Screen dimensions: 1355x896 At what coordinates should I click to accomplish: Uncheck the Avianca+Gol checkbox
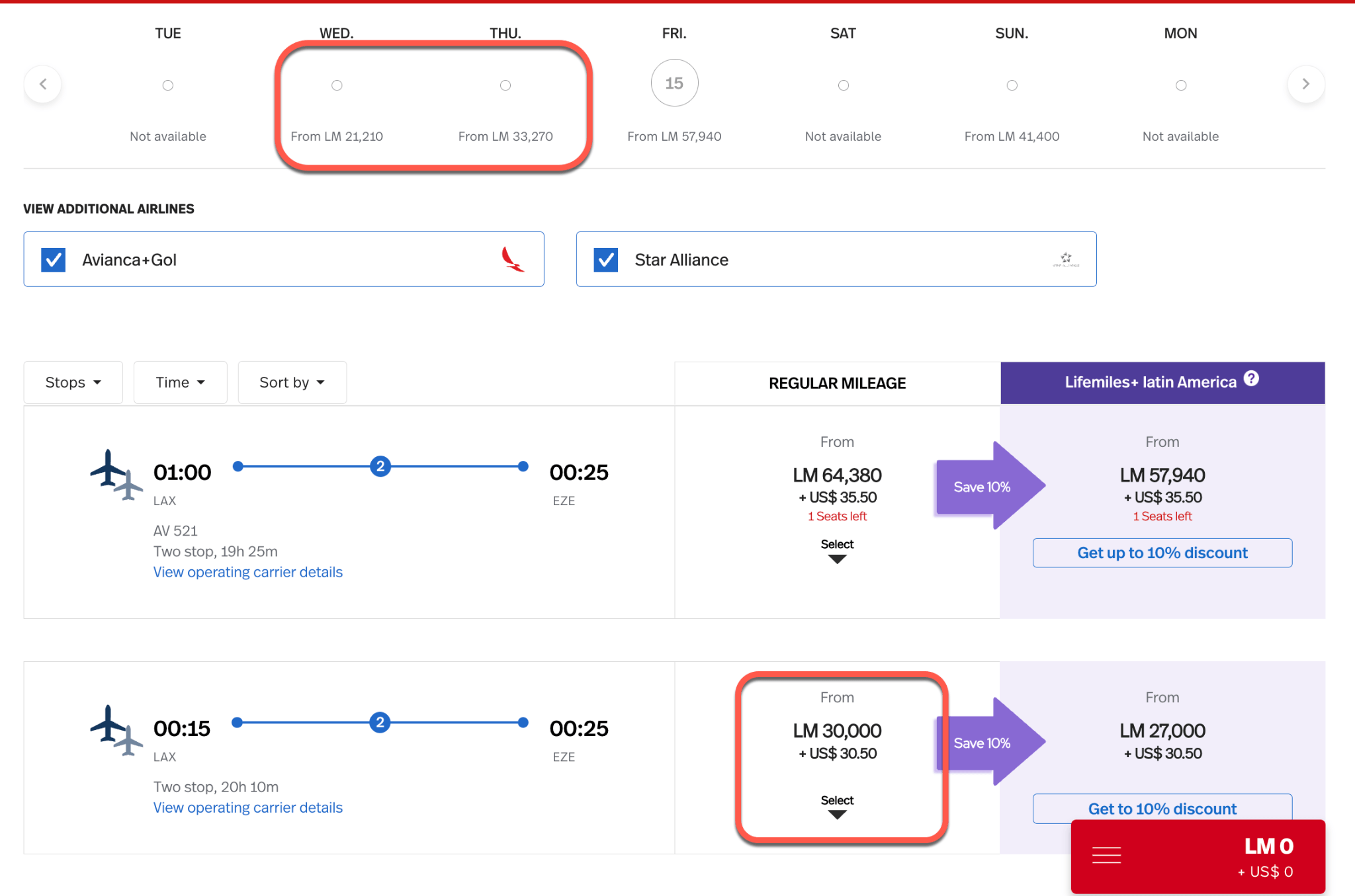click(53, 260)
